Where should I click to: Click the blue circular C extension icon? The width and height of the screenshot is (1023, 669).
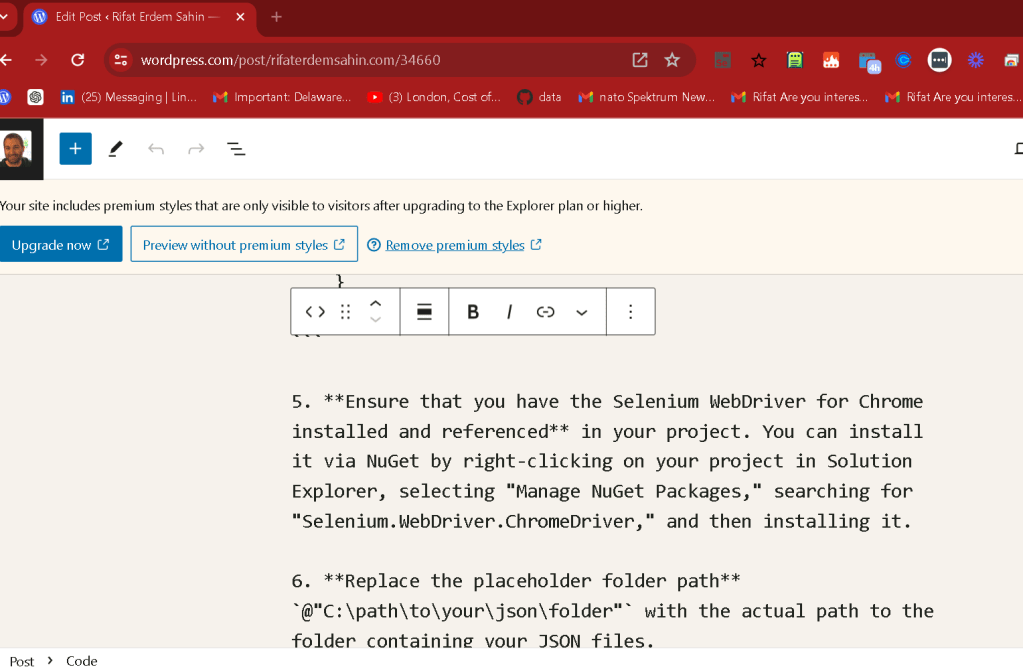coord(904,61)
